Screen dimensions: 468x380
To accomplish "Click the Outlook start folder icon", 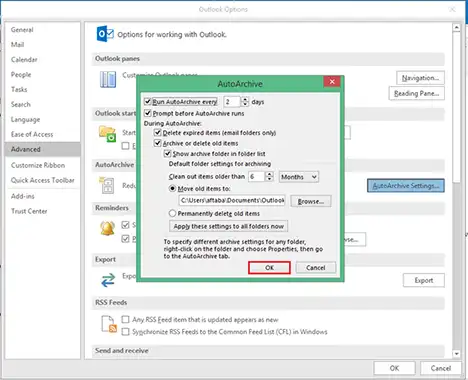I will [x=107, y=134].
